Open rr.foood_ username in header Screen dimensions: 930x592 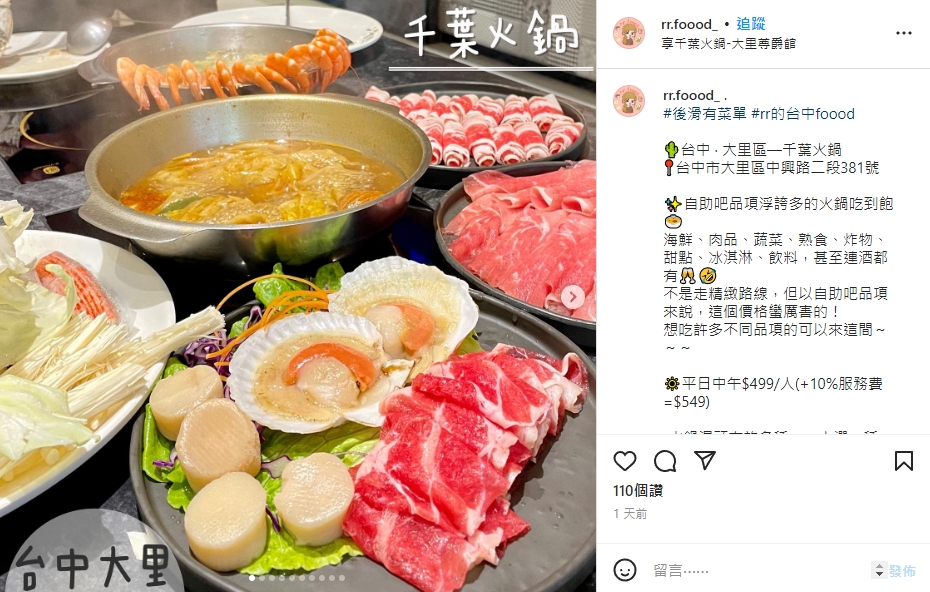[689, 24]
